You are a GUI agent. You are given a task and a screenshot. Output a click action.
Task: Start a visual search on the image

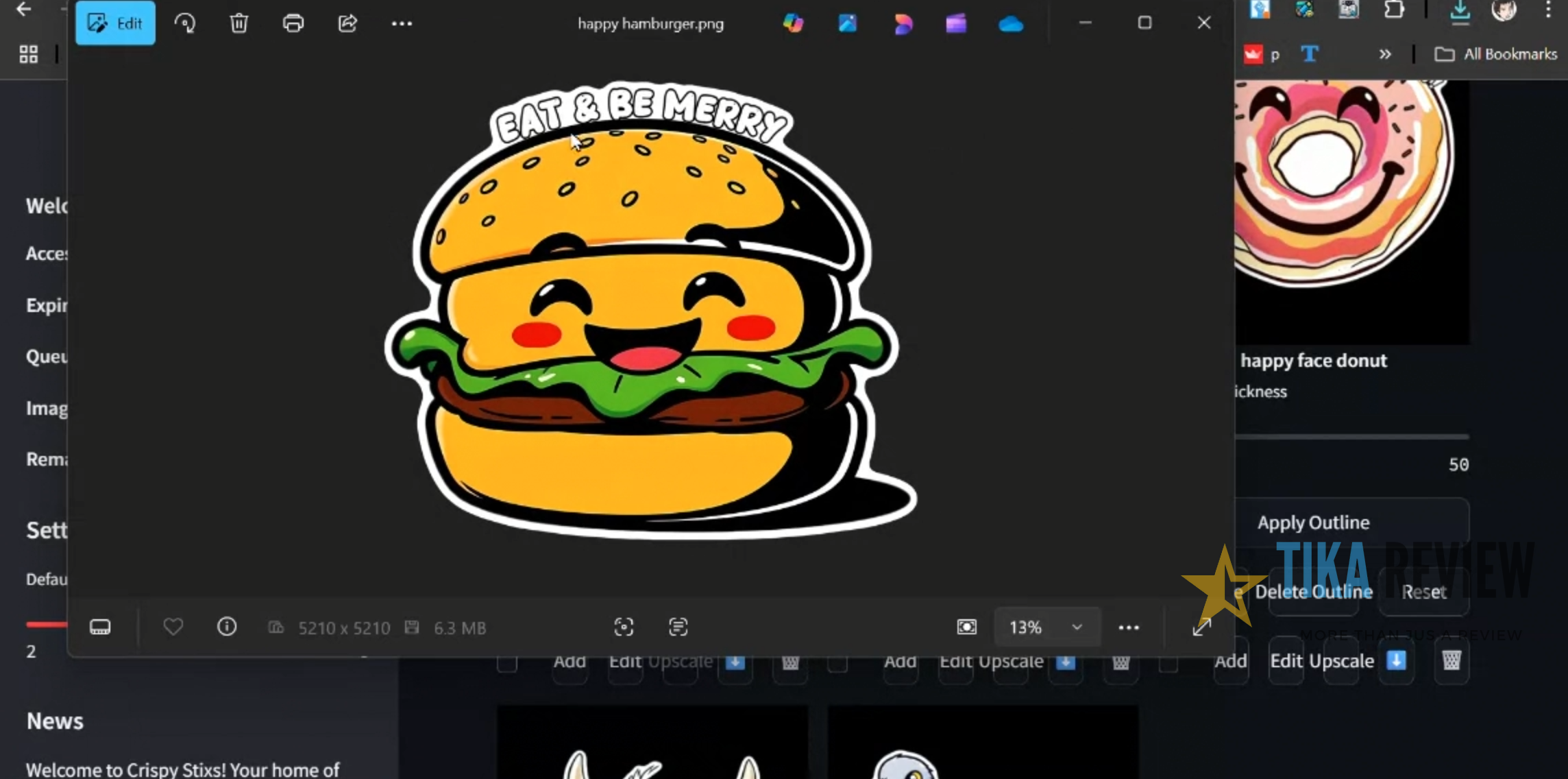click(x=624, y=627)
